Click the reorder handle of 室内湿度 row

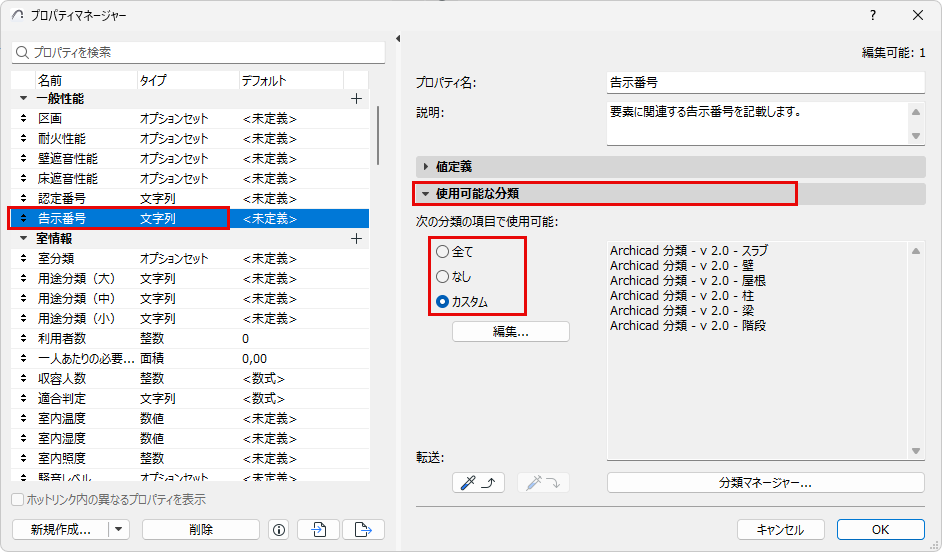point(23,438)
